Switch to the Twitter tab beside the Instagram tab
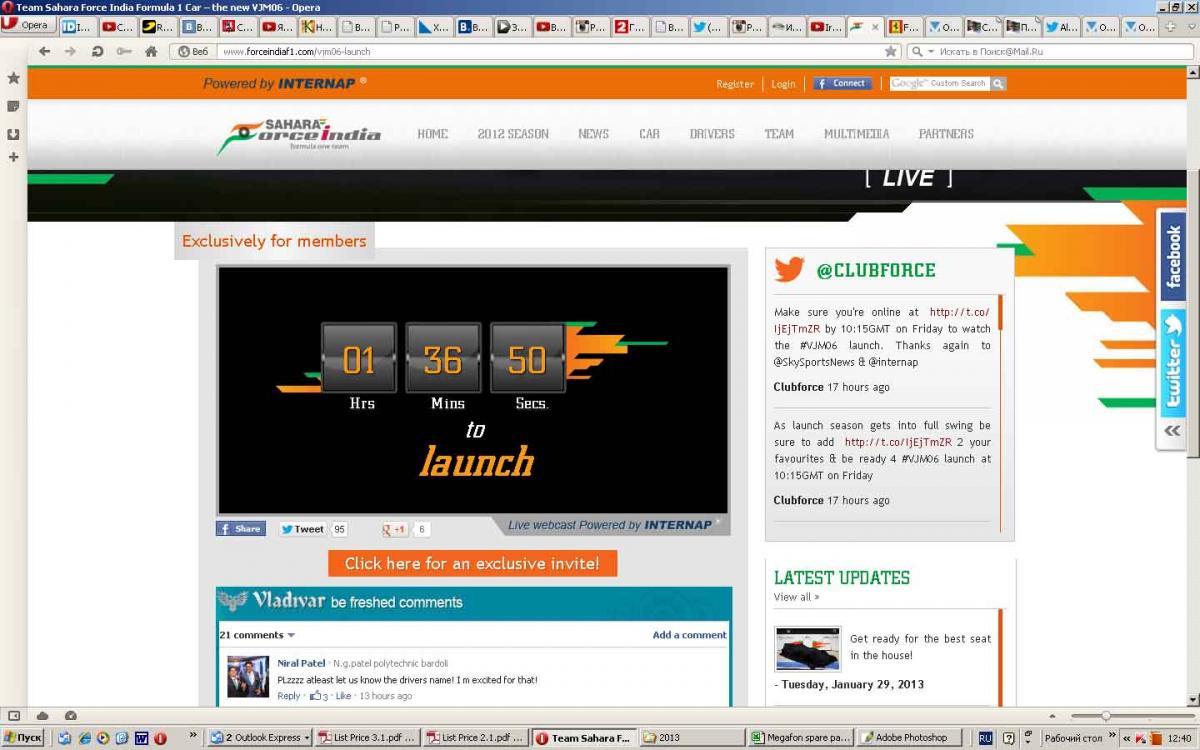The image size is (1200, 750). point(708,27)
